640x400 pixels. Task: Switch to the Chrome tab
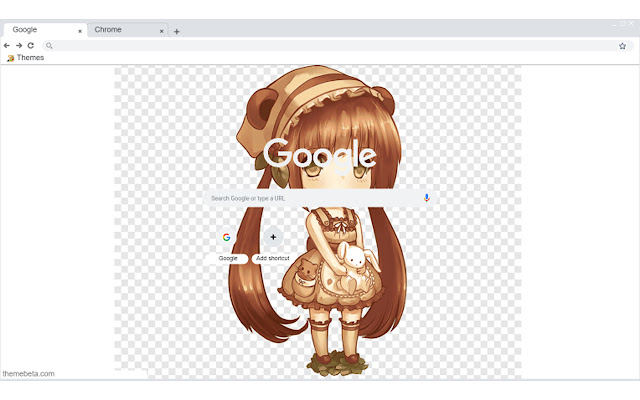[127, 30]
